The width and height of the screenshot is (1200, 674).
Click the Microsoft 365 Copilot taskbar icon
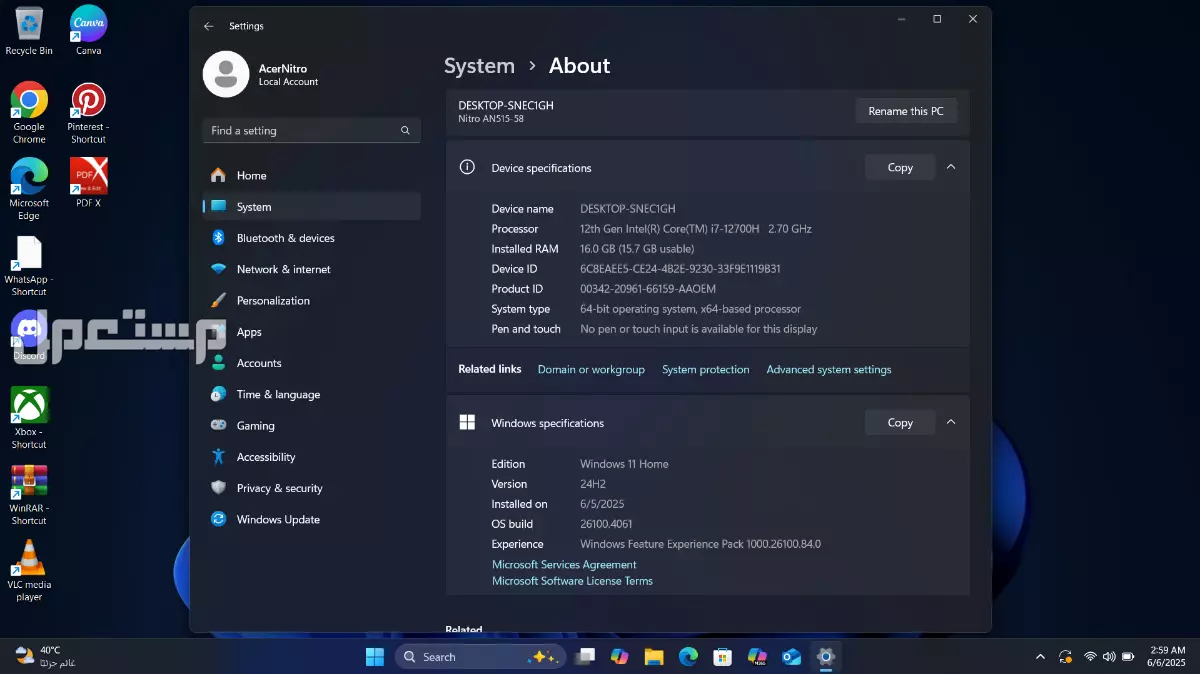[757, 657]
